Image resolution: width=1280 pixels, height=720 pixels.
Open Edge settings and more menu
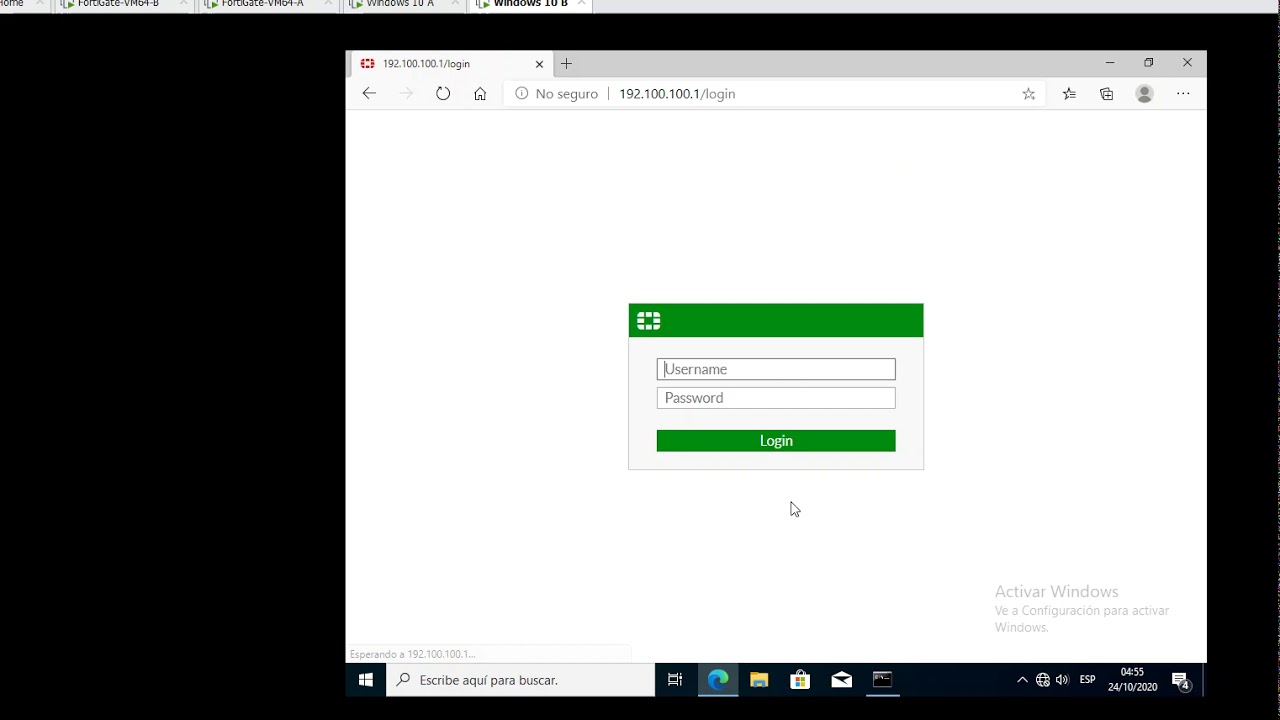pyautogui.click(x=1183, y=93)
